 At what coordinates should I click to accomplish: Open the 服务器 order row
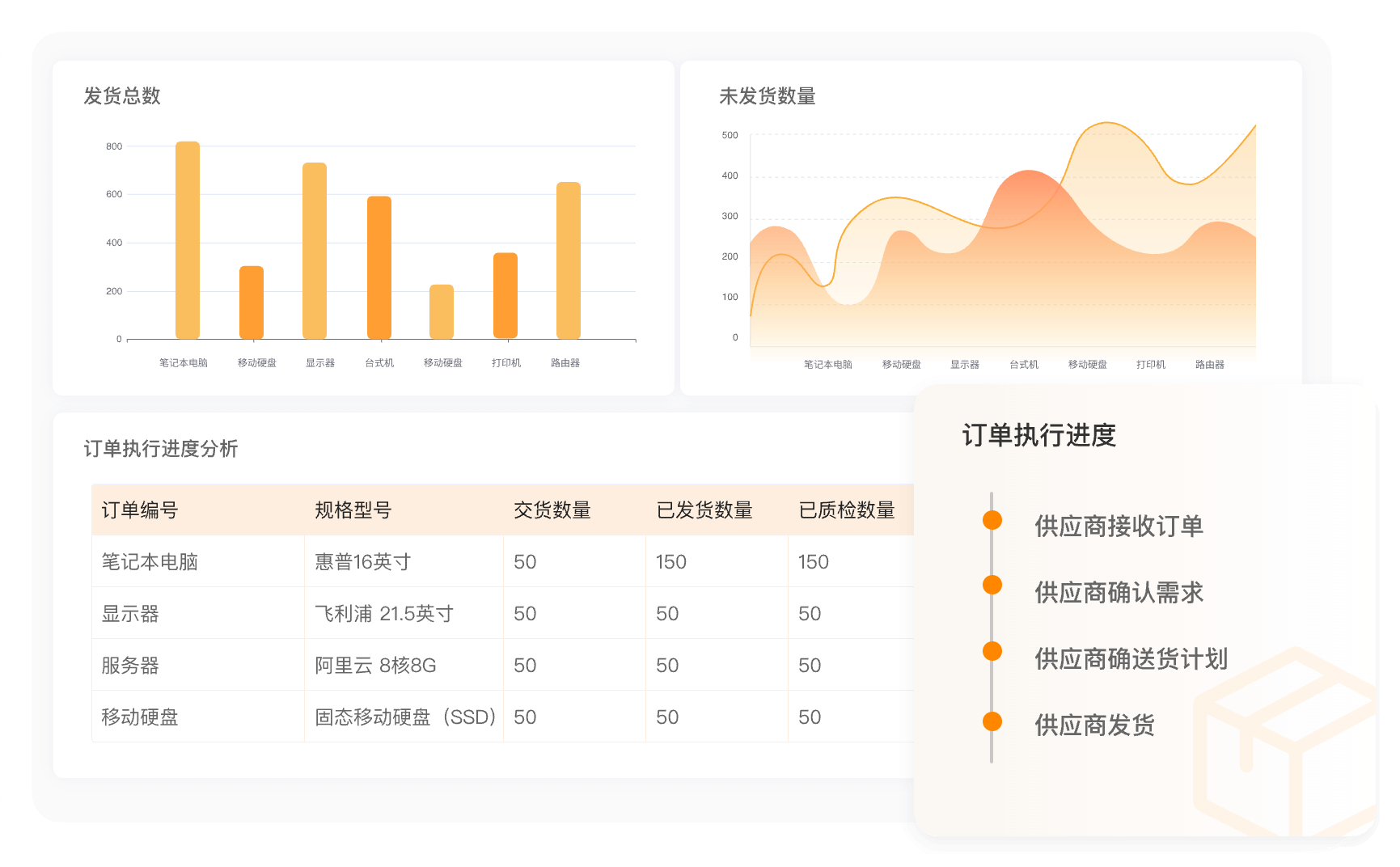point(130,666)
